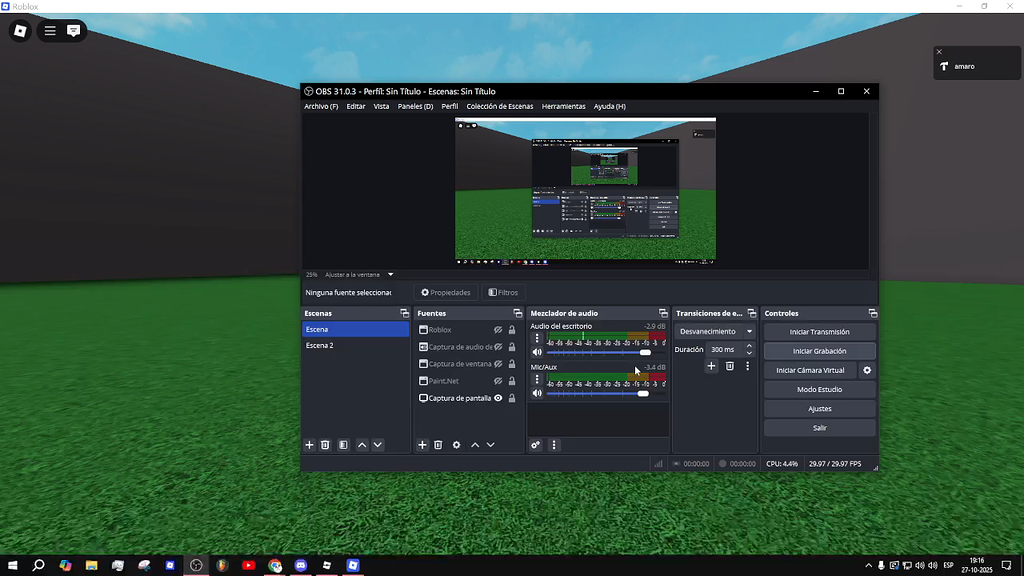Mute Audio del escritorio speaker
This screenshot has width=1024, height=576.
pyautogui.click(x=537, y=352)
